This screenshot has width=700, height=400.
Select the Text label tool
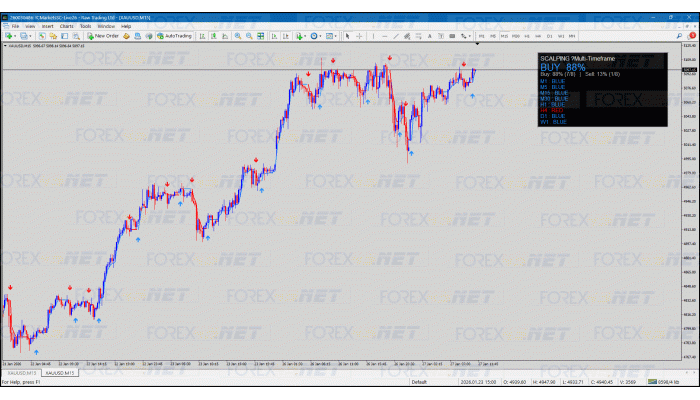pyautogui.click(x=432, y=36)
